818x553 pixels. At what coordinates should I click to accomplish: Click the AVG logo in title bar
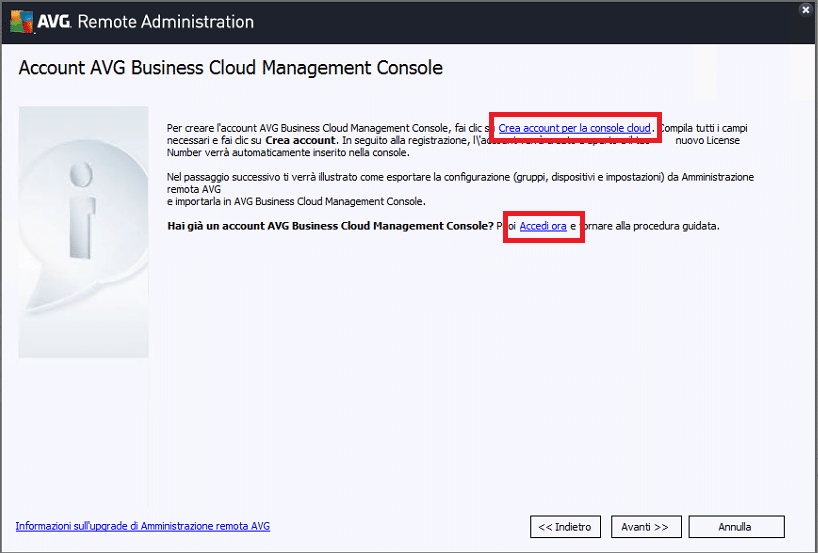(x=41, y=22)
